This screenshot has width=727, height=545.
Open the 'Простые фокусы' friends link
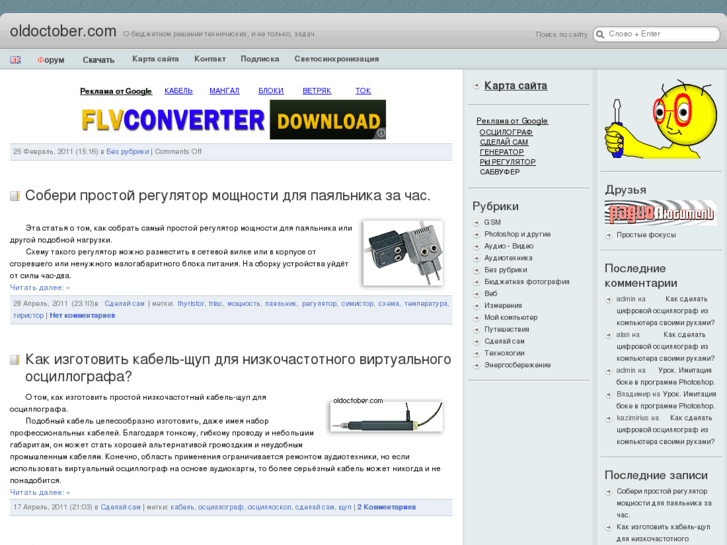click(x=646, y=235)
